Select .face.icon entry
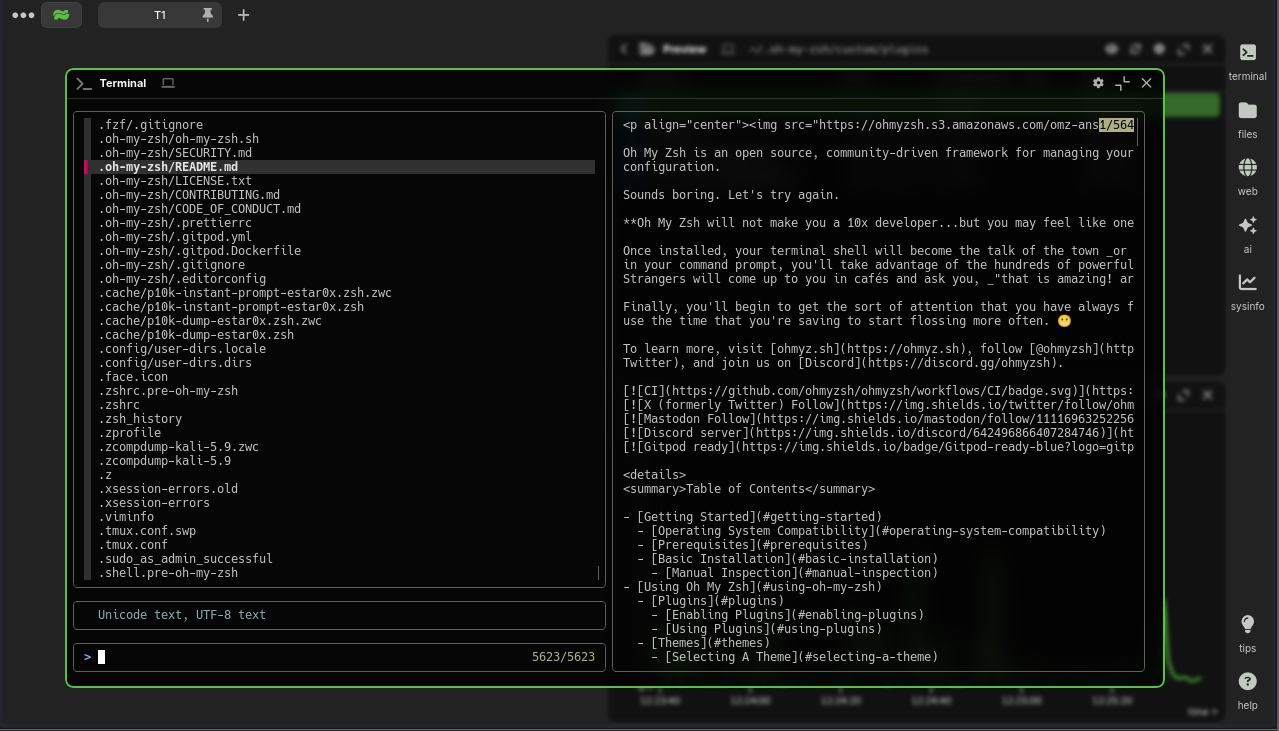The height and width of the screenshot is (731, 1279). point(133,377)
